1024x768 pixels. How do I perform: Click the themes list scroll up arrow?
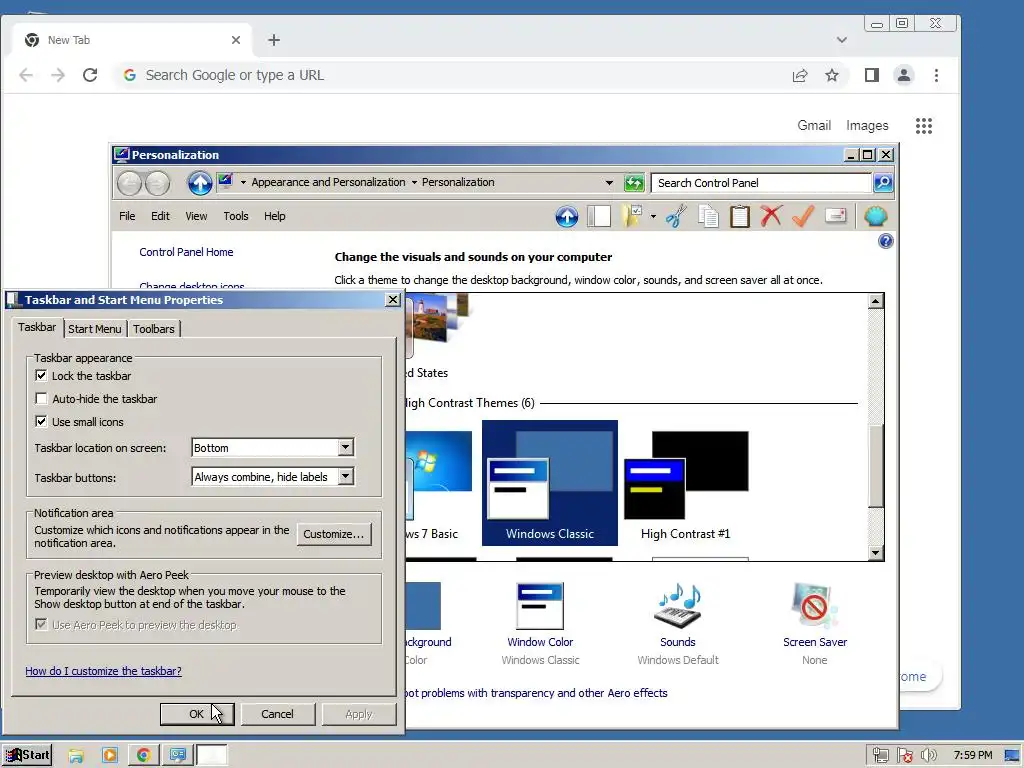[876, 301]
